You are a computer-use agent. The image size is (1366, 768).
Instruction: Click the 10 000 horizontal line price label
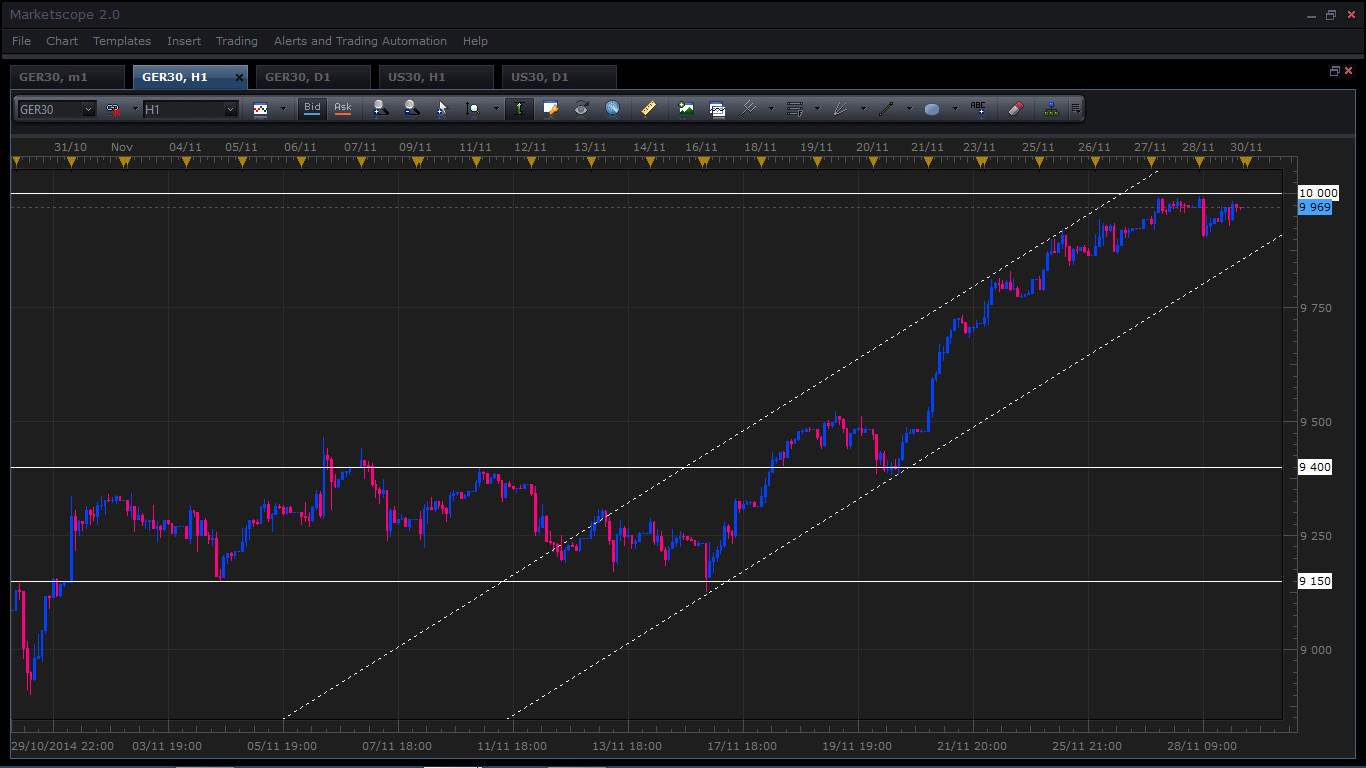pos(1317,193)
